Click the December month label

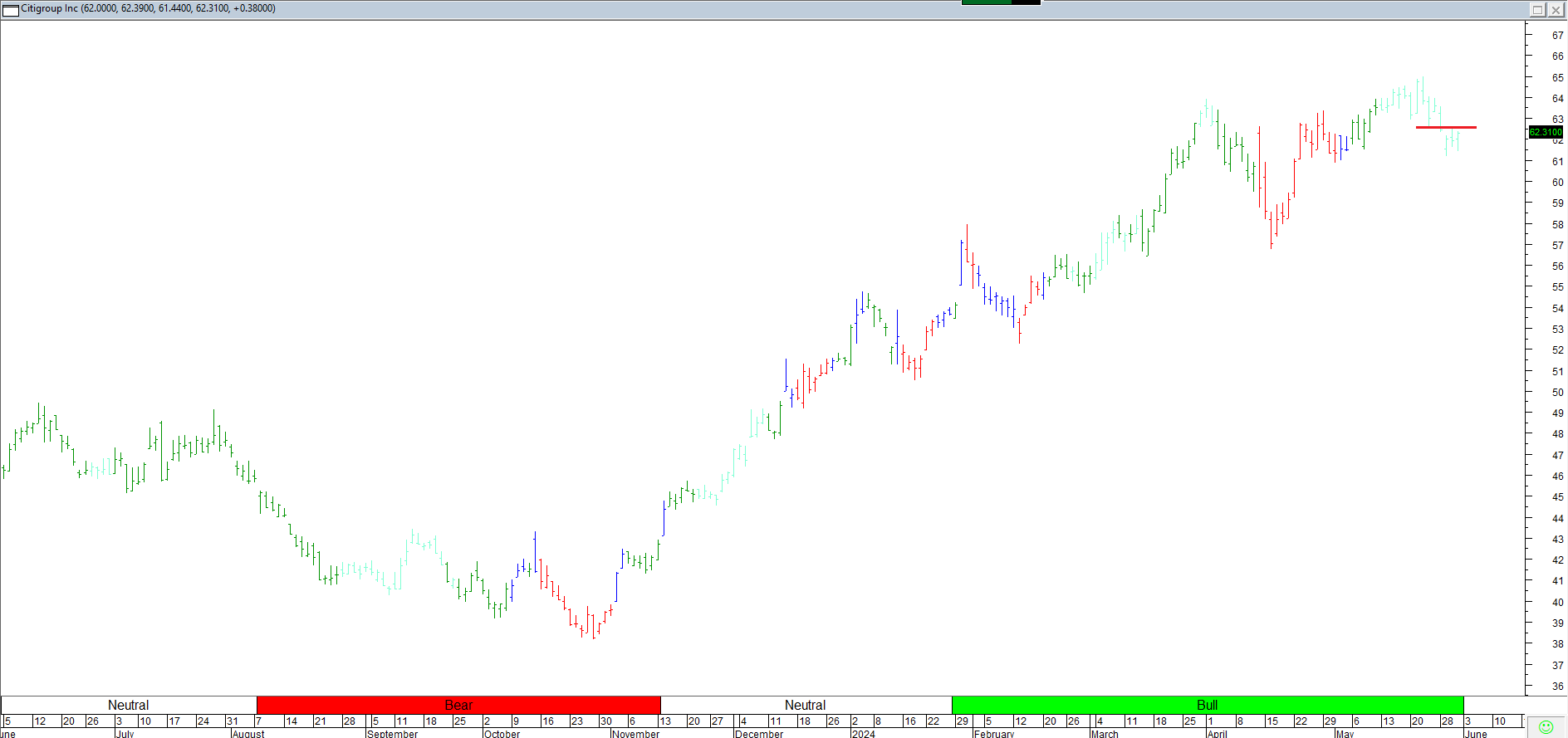[760, 734]
